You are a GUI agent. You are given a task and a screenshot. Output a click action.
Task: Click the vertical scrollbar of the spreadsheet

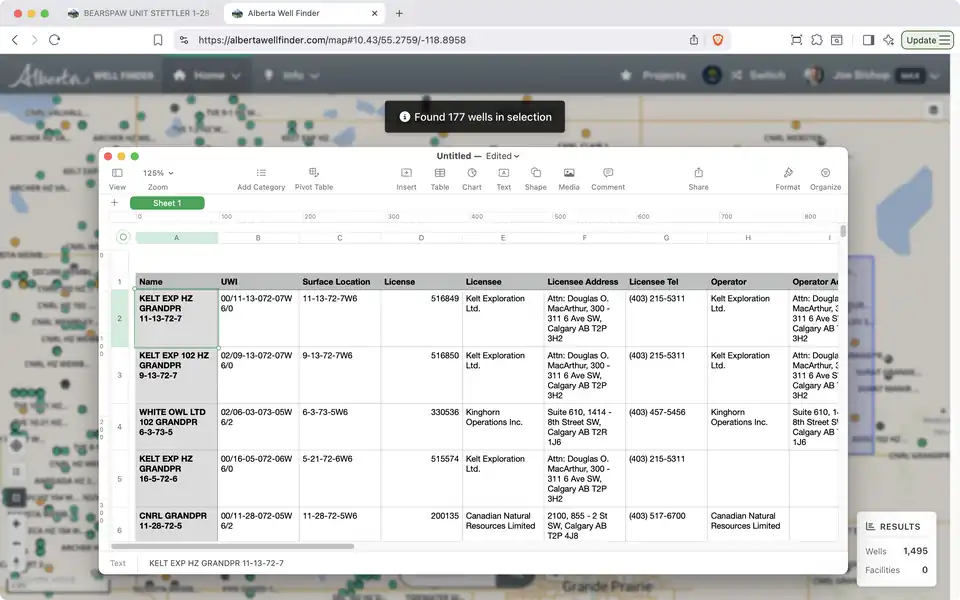(x=843, y=231)
